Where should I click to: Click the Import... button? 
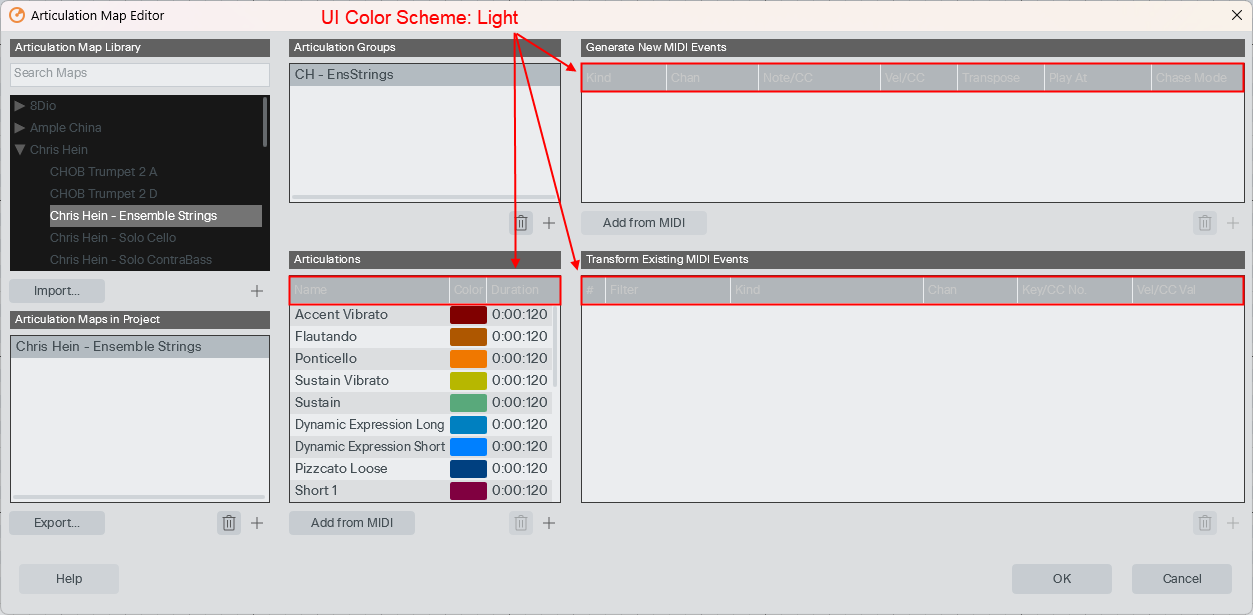point(57,291)
